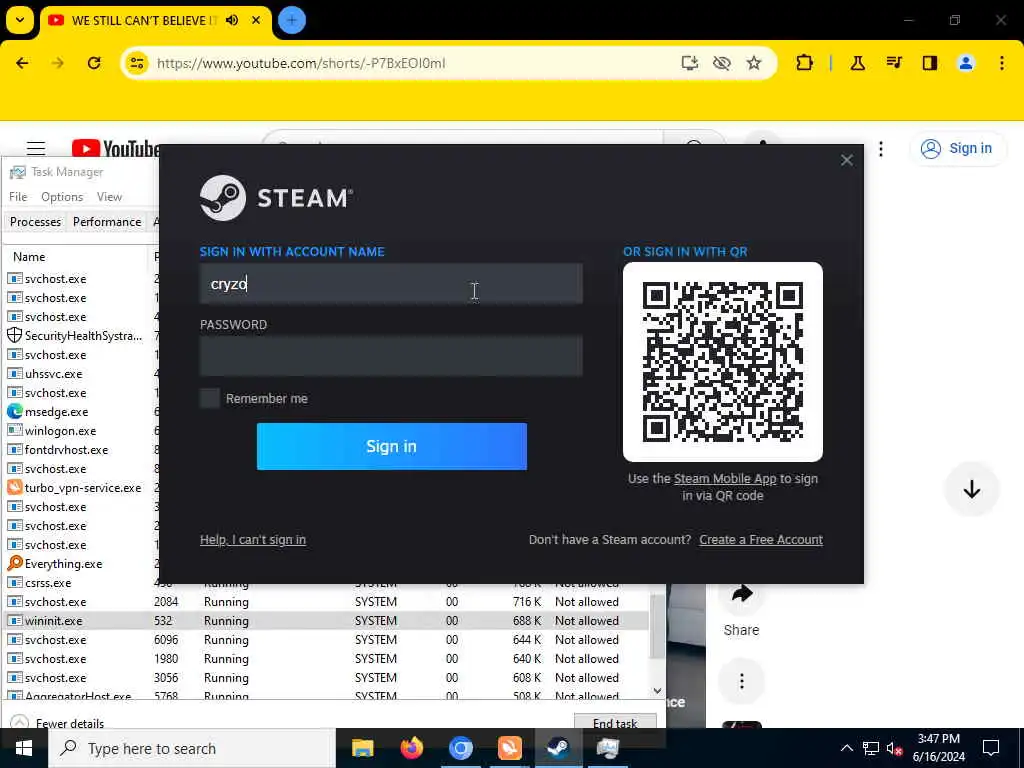1024x768 pixels.
Task: Open File Explorer from the taskbar
Action: click(x=362, y=748)
